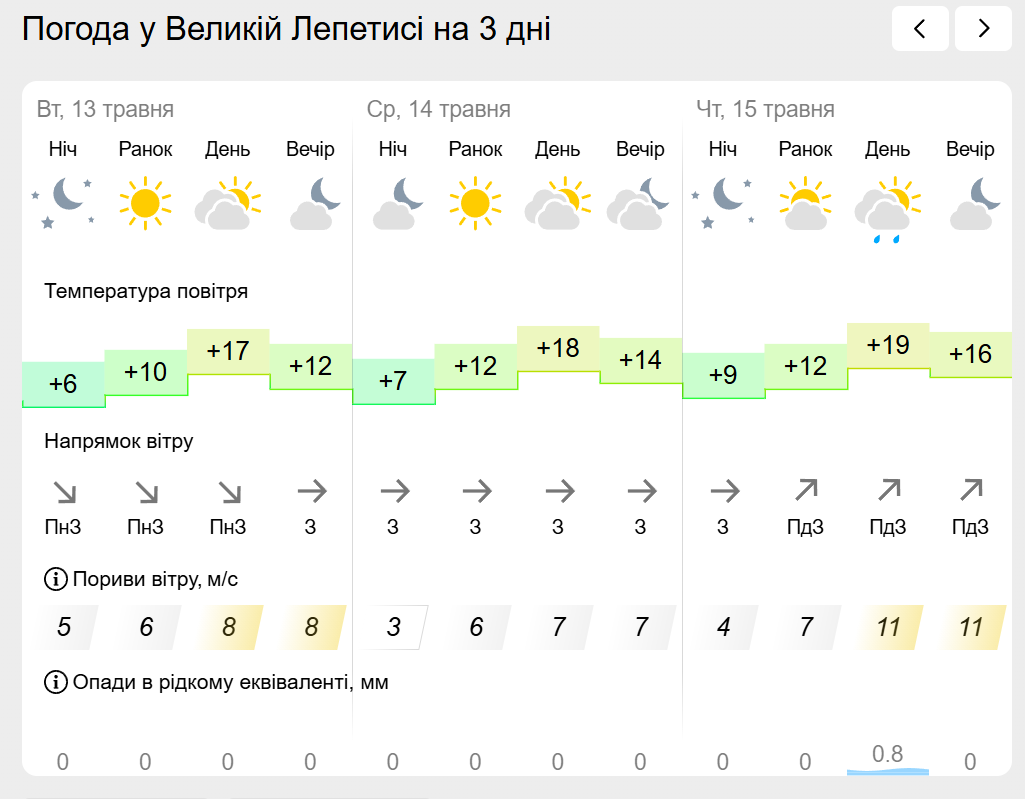Select the Чт, 15 травня day header
This screenshot has width=1025, height=799.
coord(765,109)
